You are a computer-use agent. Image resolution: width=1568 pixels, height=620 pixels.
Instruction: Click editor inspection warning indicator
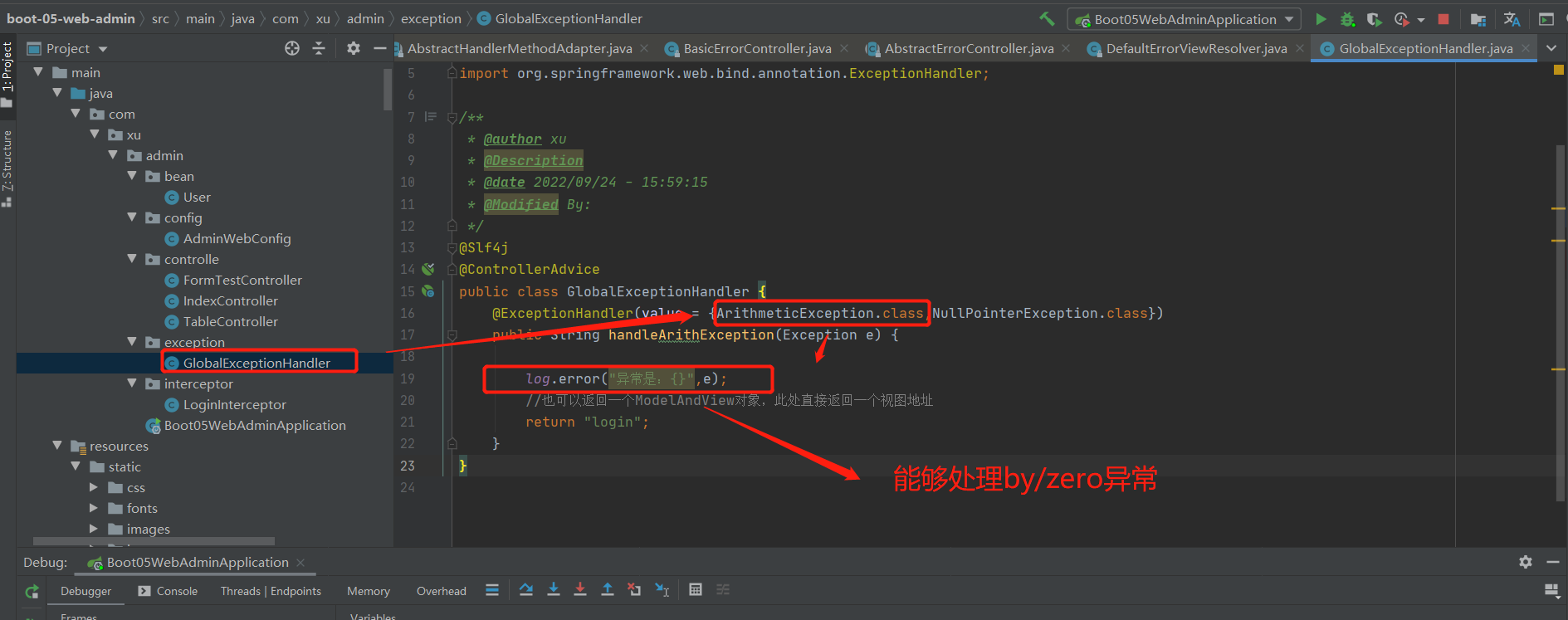click(1558, 70)
